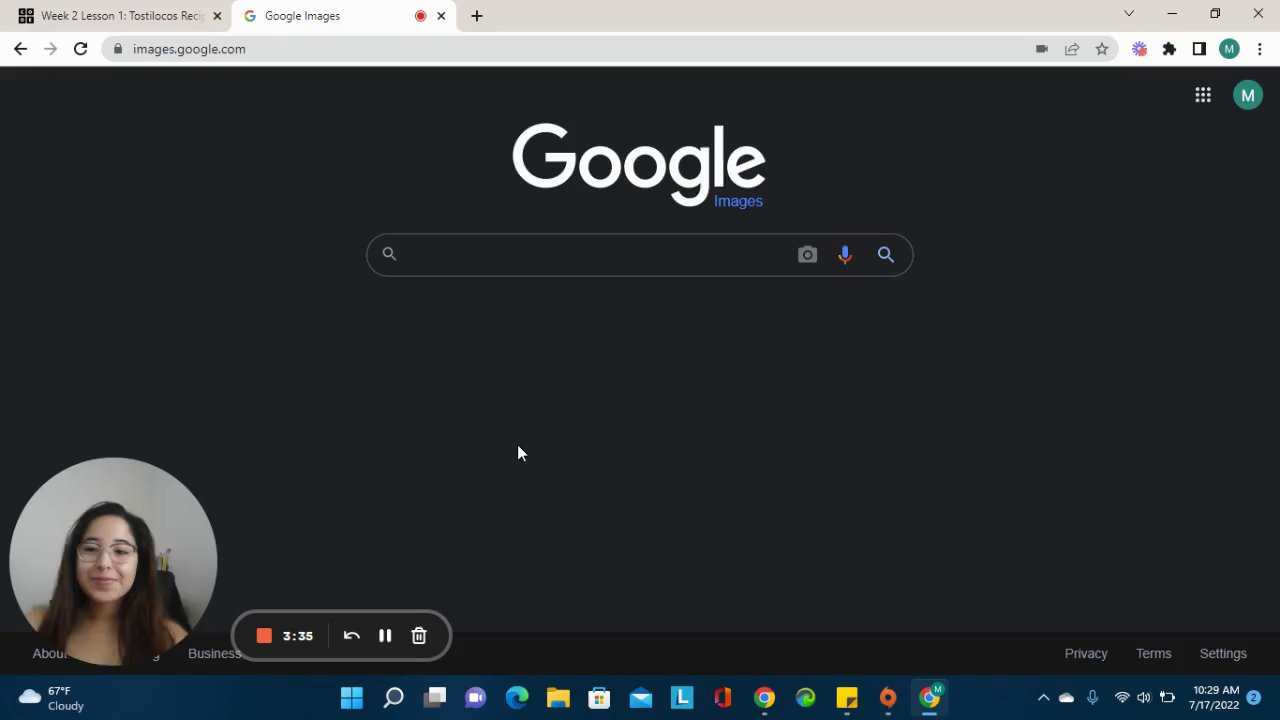Viewport: 1280px width, 720px height.
Task: Open the Mail app from taskbar
Action: click(641, 698)
